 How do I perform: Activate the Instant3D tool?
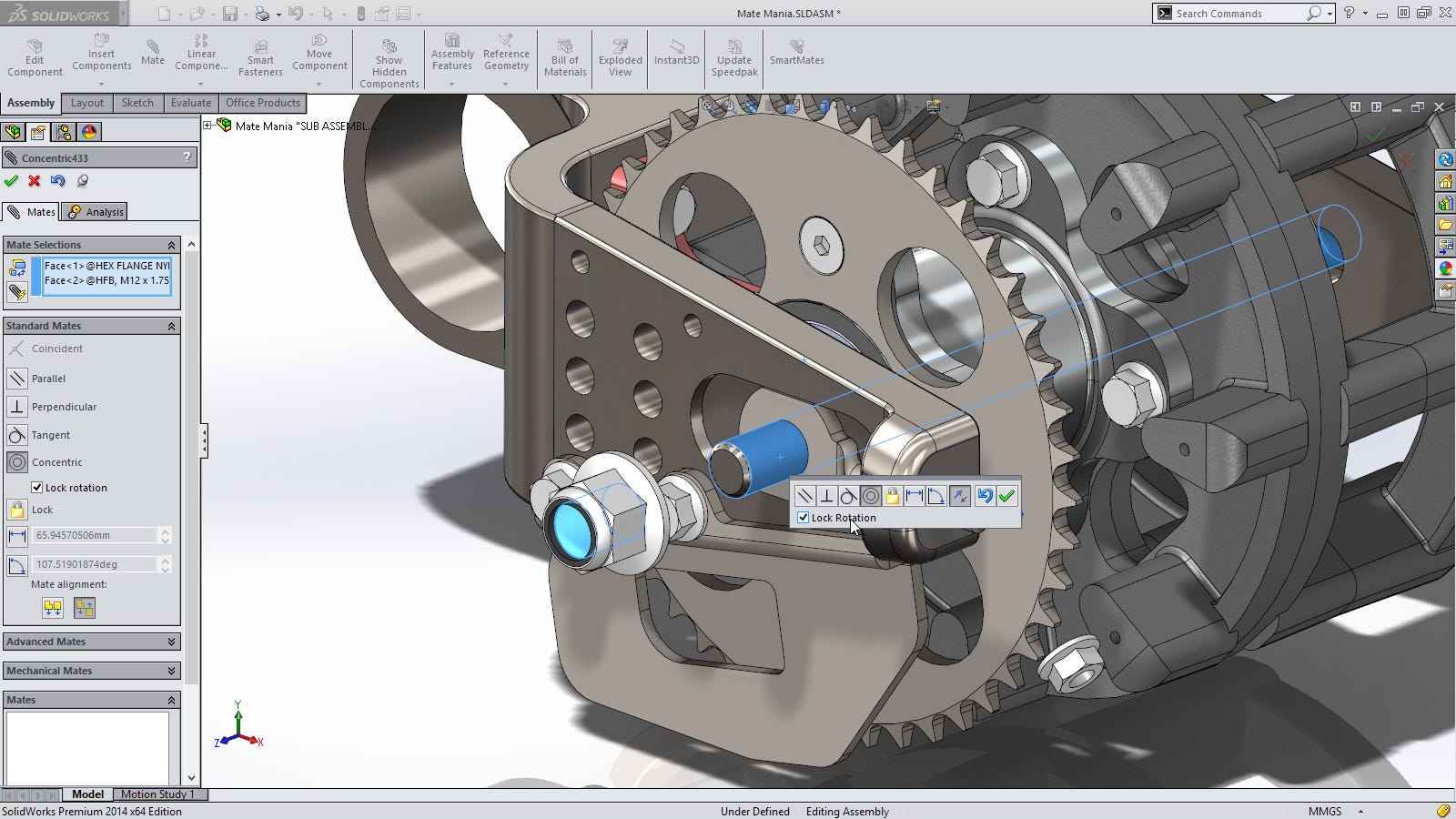(675, 55)
